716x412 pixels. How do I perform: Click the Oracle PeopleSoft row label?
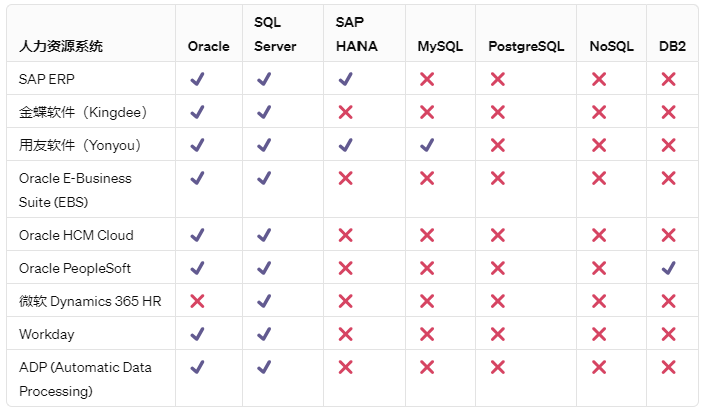point(75,268)
